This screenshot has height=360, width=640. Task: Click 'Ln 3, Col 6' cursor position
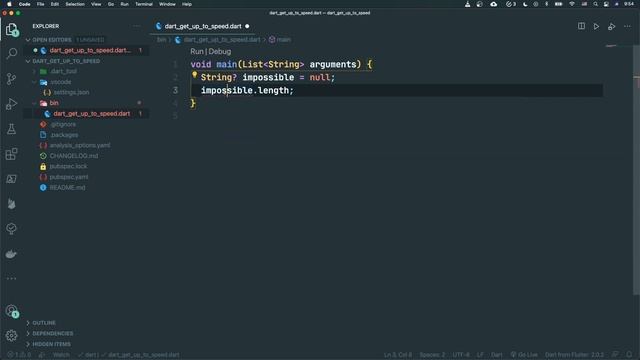pos(398,355)
